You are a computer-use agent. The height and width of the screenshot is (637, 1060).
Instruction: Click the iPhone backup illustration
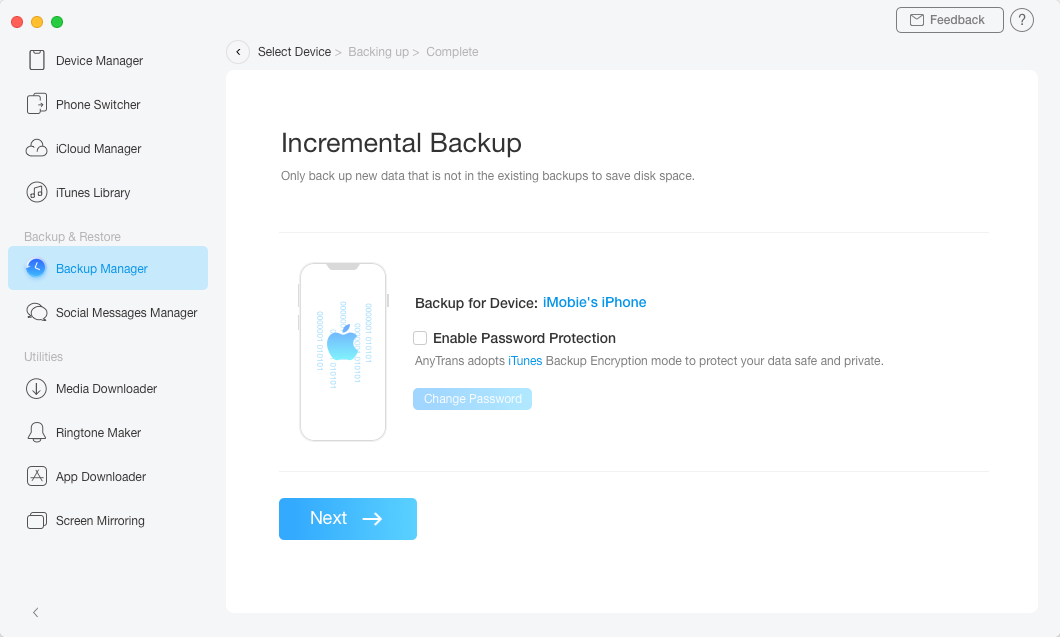pyautogui.click(x=343, y=351)
